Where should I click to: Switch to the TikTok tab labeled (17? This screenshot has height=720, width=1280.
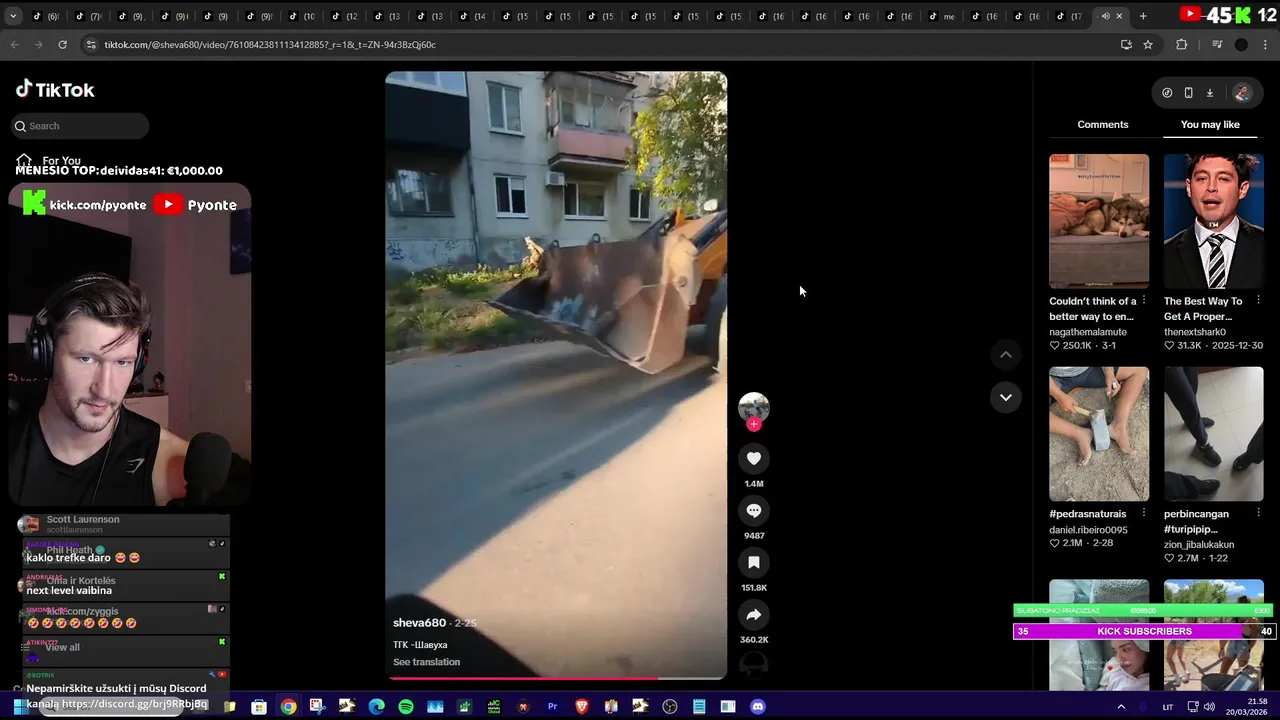click(1067, 16)
